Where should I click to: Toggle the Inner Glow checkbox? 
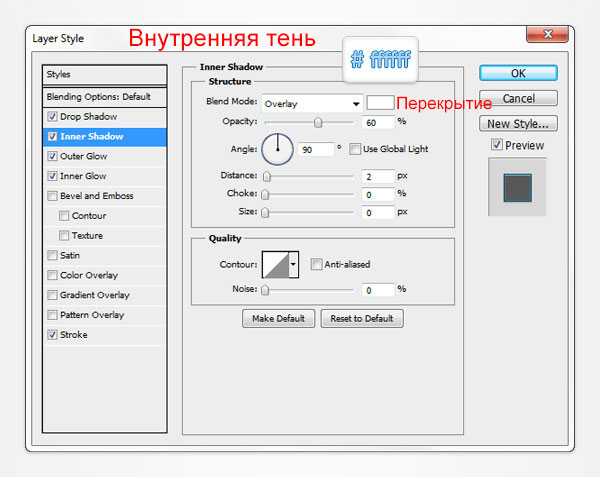pyautogui.click(x=52, y=176)
